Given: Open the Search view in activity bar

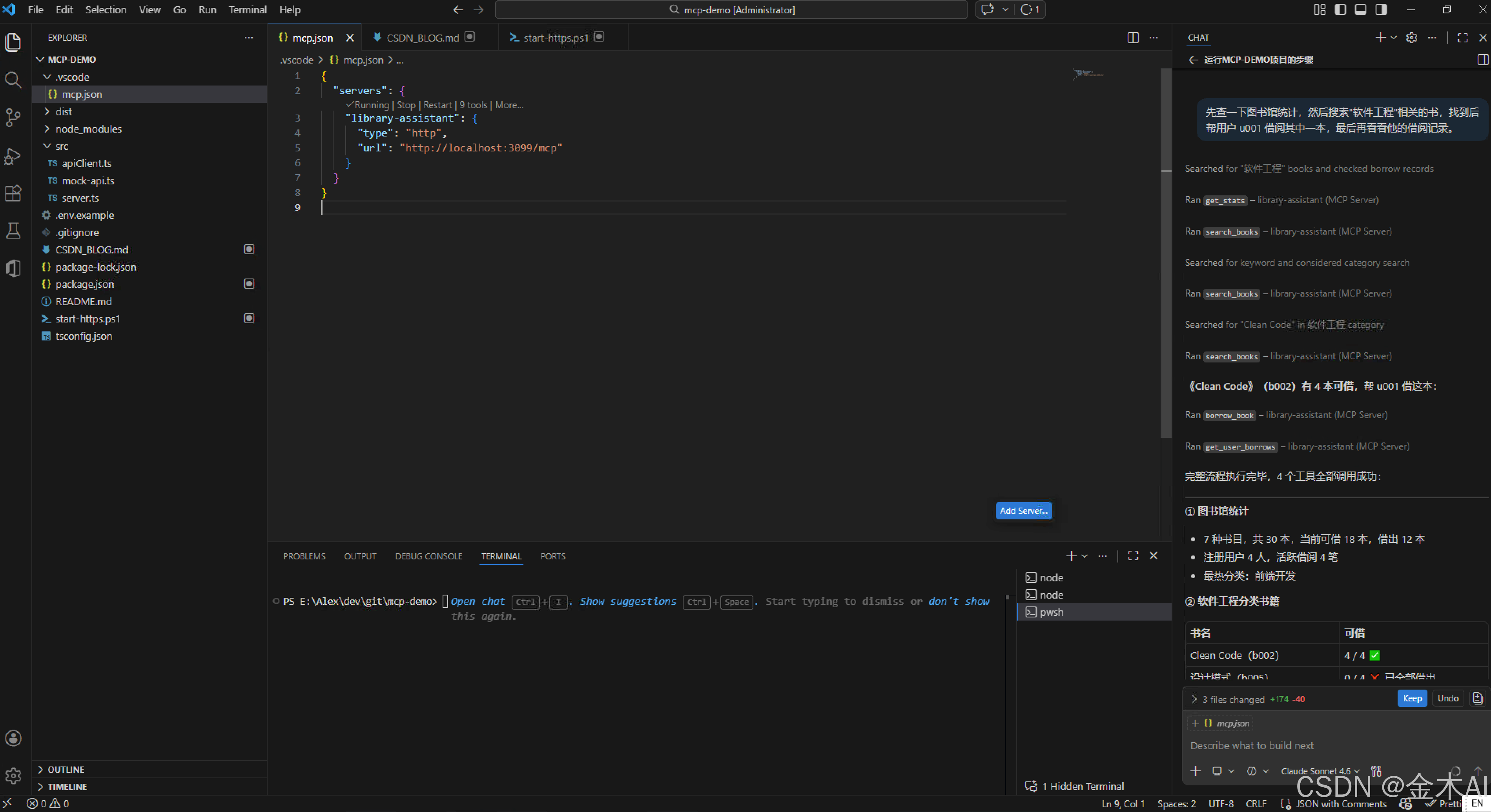Looking at the screenshot, I should coord(13,79).
